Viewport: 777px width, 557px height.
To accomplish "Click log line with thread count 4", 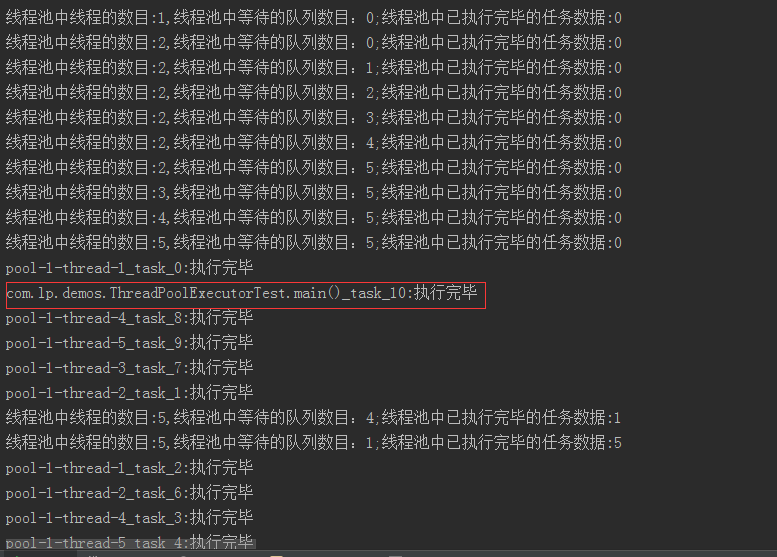I will [x=314, y=218].
